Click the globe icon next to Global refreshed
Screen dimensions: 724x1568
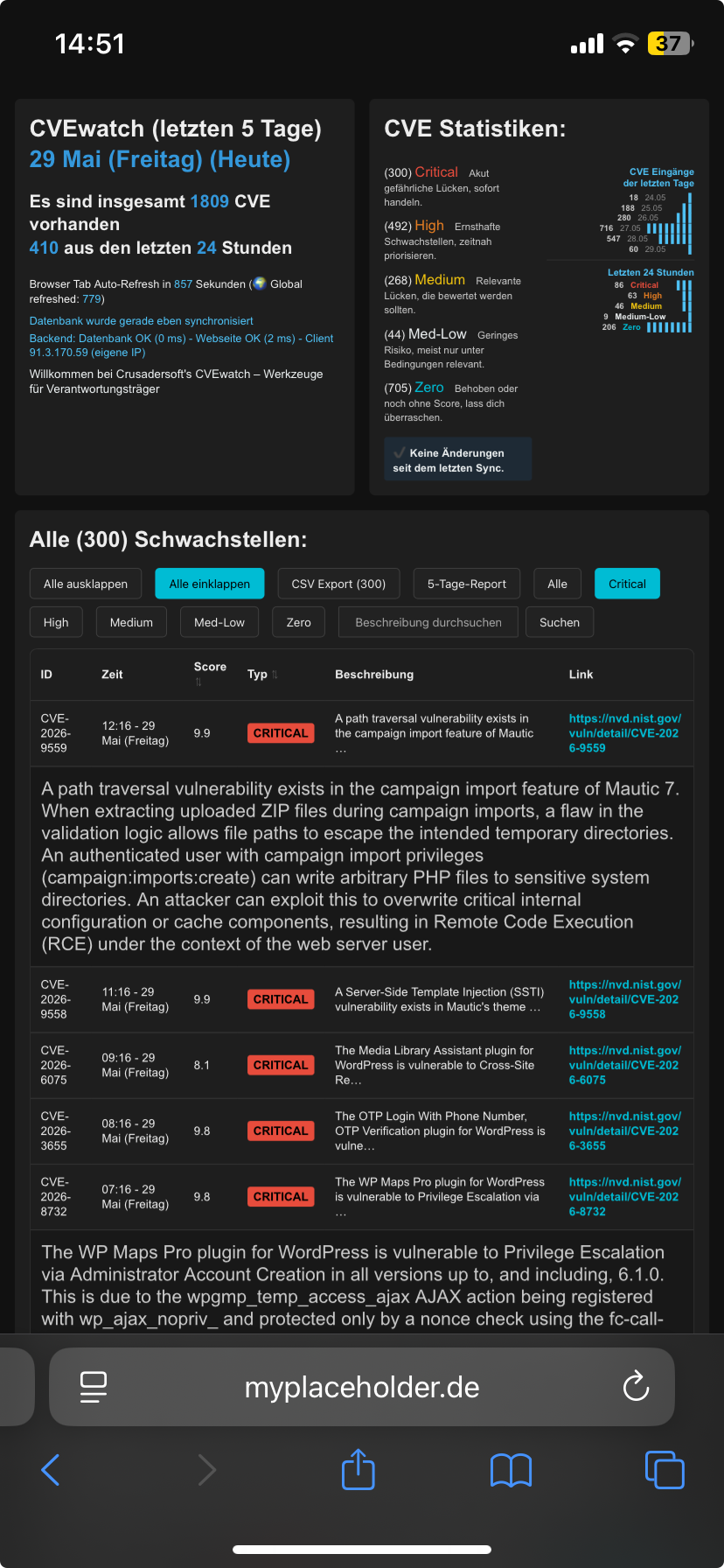(x=260, y=283)
